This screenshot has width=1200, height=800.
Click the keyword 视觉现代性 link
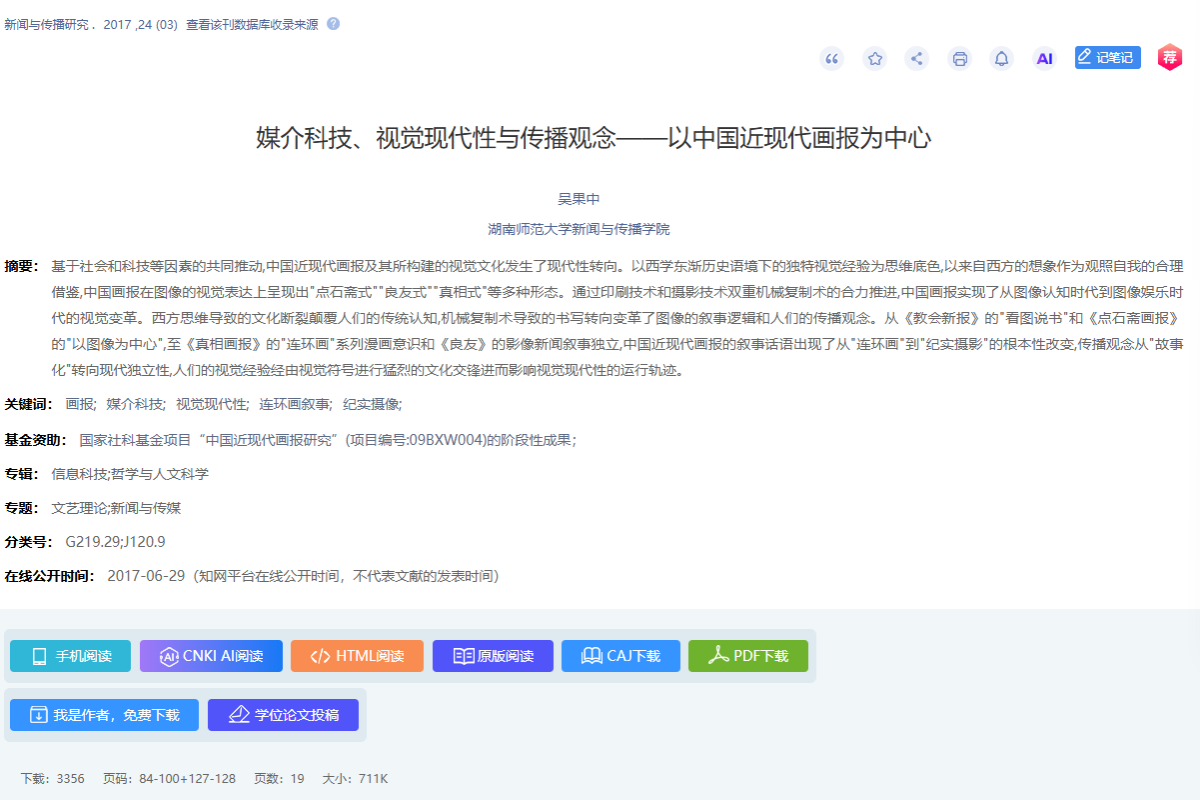[x=211, y=404]
